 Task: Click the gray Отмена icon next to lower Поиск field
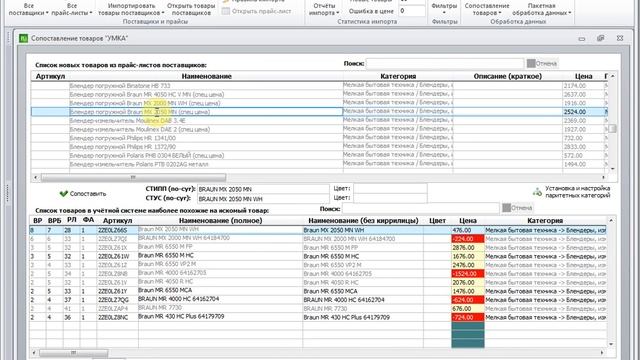click(x=507, y=208)
